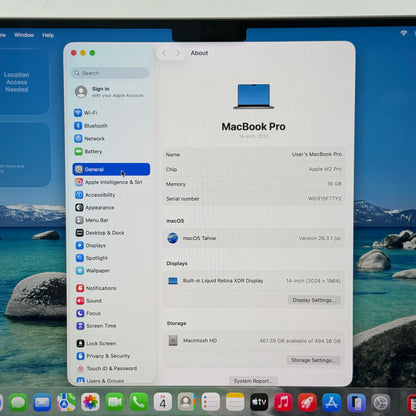Open App Store from the Dock

[331, 402]
